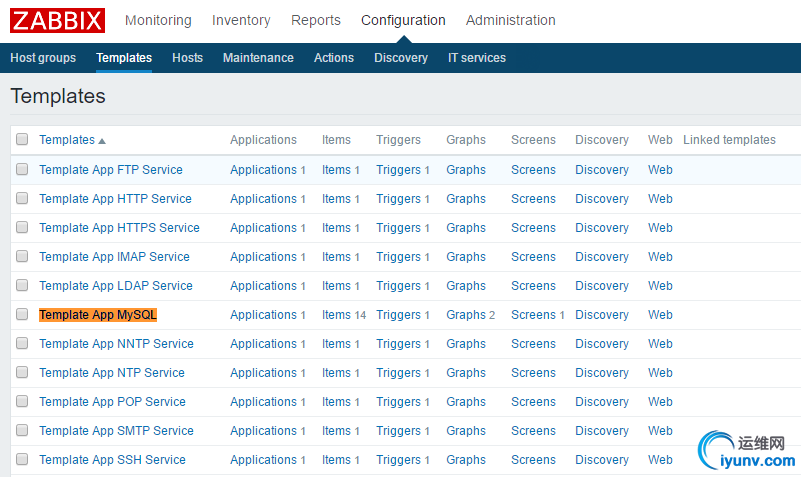Open Web for Template App MySQL

click(660, 315)
